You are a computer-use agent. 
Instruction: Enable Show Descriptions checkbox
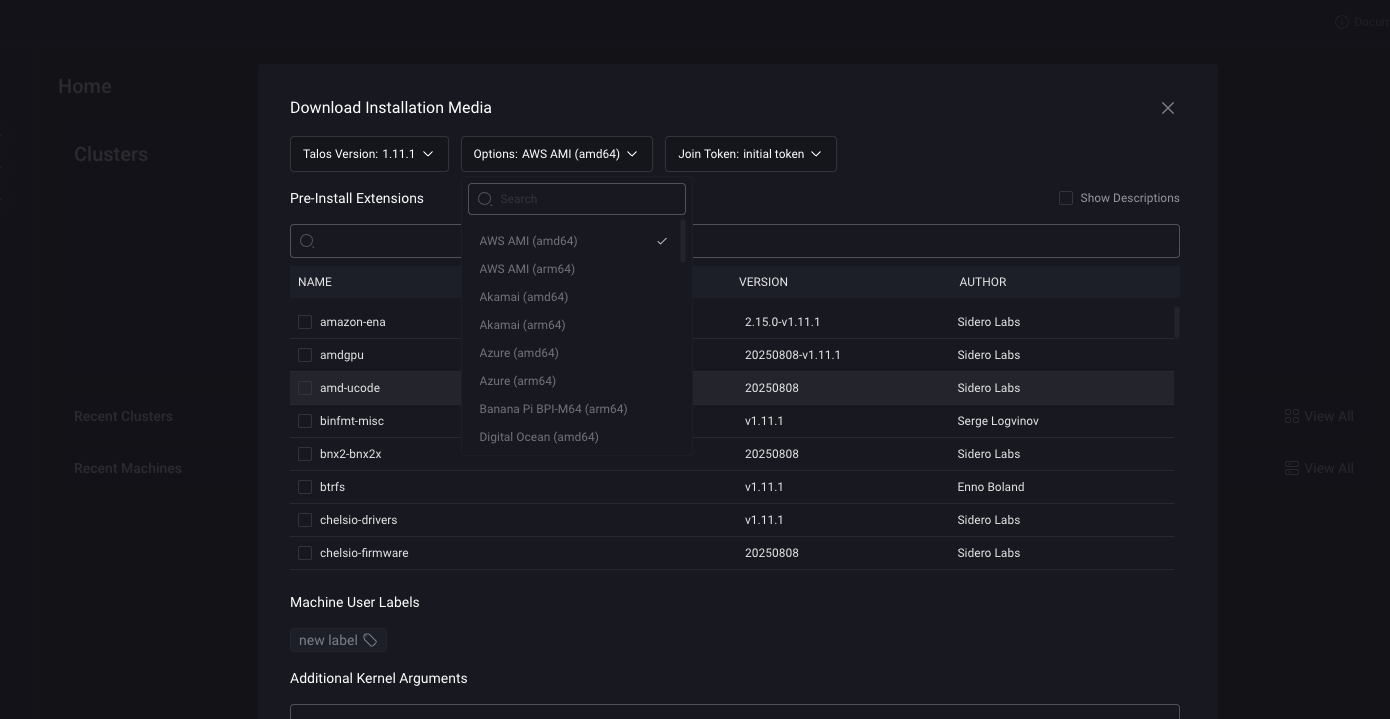click(1066, 198)
